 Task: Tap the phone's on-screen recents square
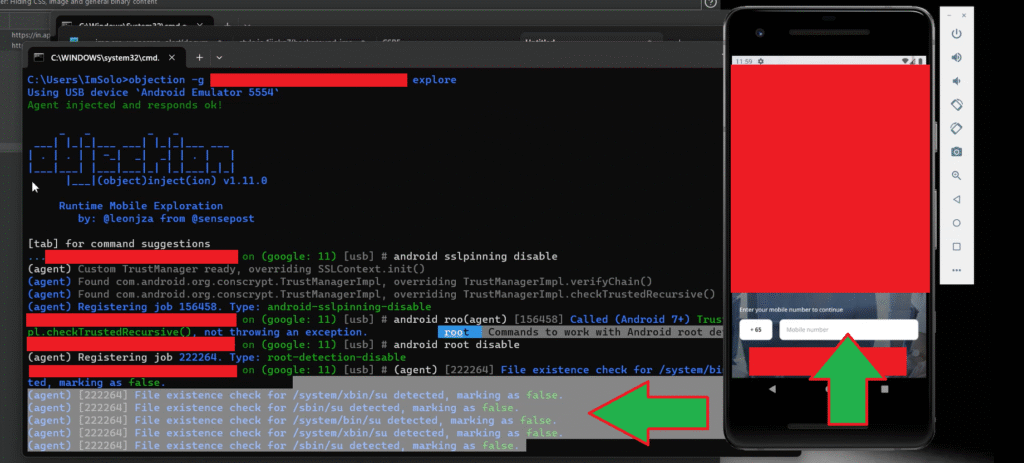point(884,388)
